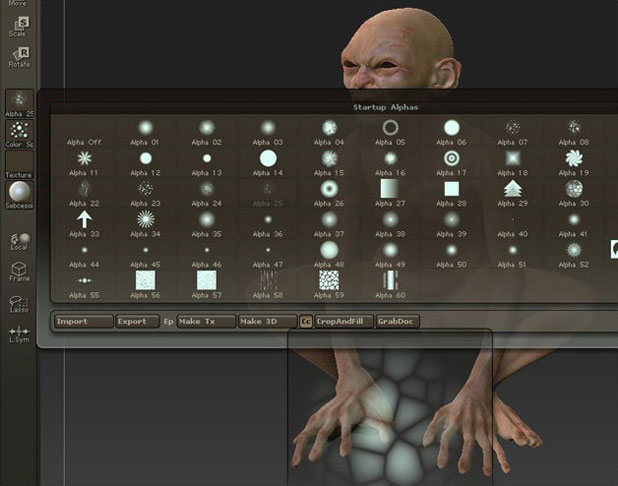618x486 pixels.
Task: Choose Alpha 07 dotted spray
Action: pos(512,133)
